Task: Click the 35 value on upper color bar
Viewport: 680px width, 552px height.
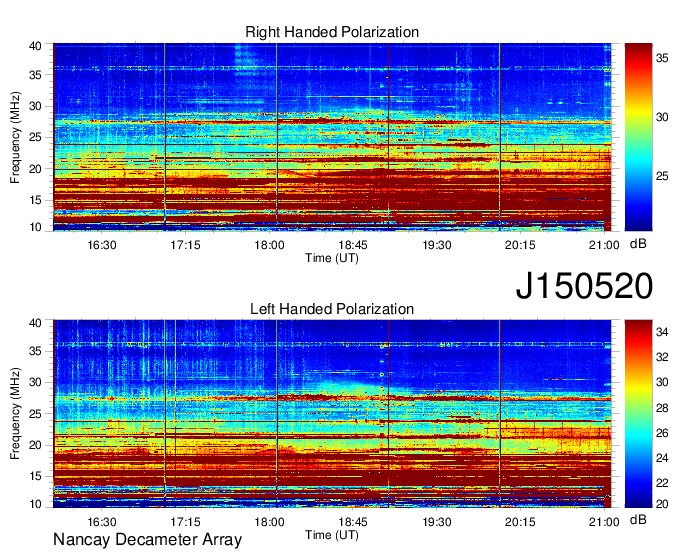Action: point(662,58)
